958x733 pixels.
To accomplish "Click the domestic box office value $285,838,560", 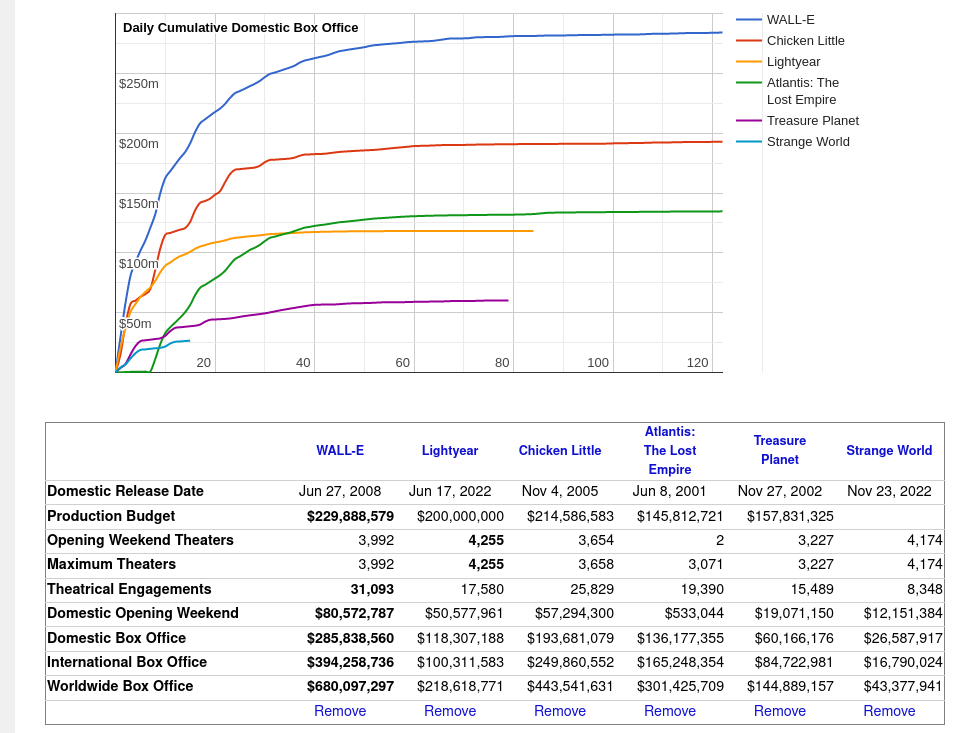I will click(350, 638).
